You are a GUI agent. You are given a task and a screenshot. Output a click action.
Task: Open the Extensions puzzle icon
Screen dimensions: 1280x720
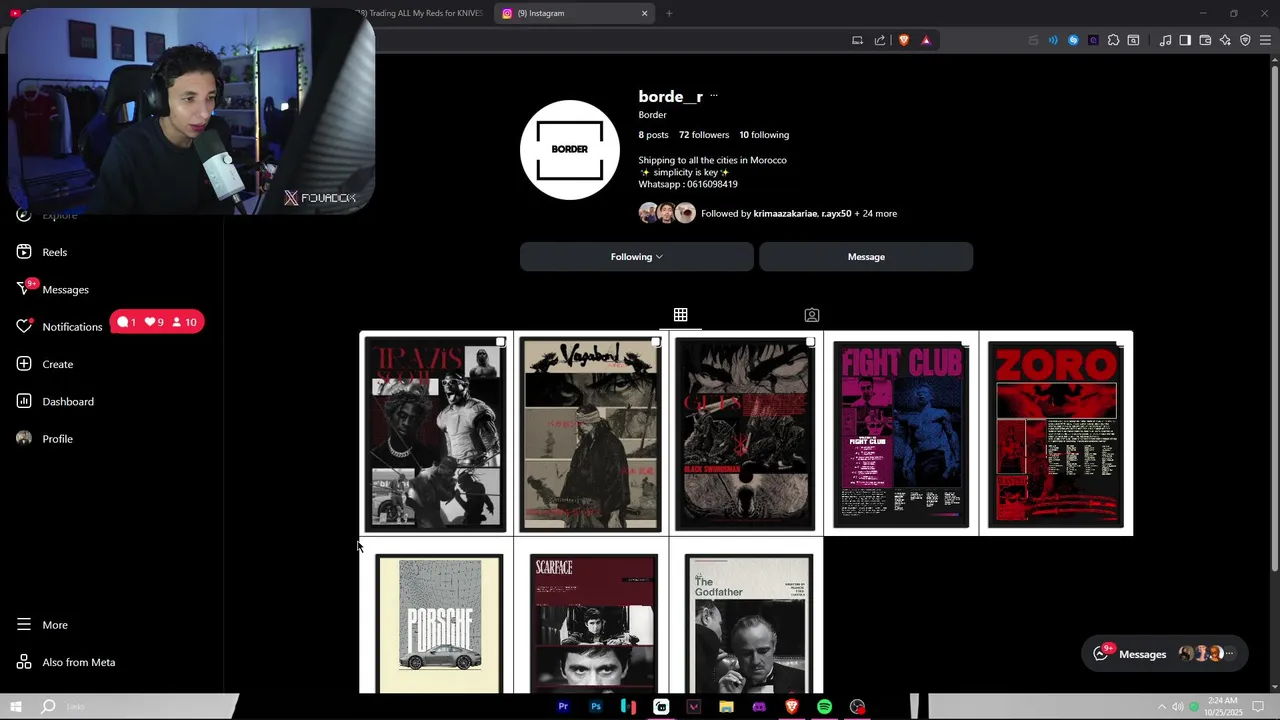pos(1113,40)
